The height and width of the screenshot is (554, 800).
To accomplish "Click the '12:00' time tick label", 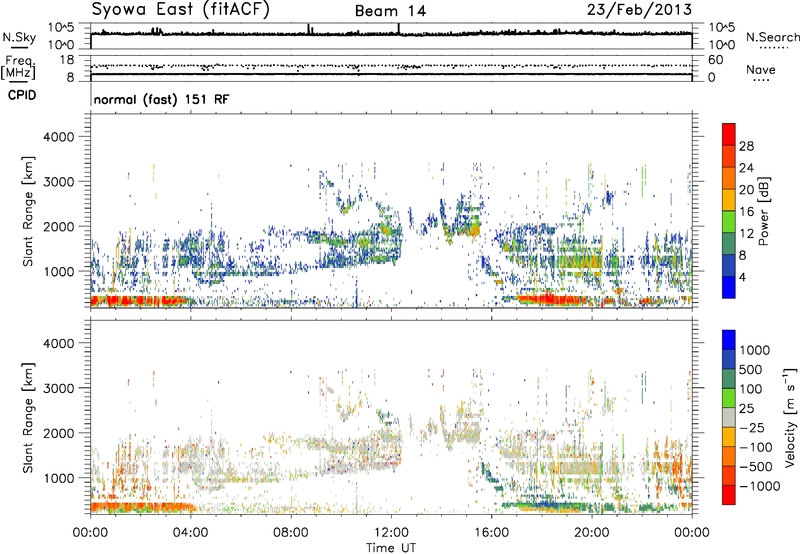I will tap(391, 532).
